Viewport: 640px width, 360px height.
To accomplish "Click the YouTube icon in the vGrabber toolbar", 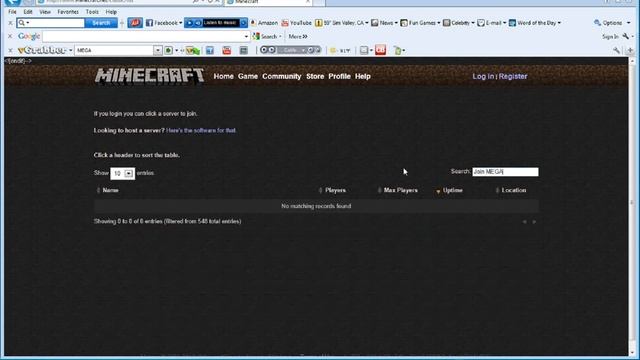I will coord(227,50).
